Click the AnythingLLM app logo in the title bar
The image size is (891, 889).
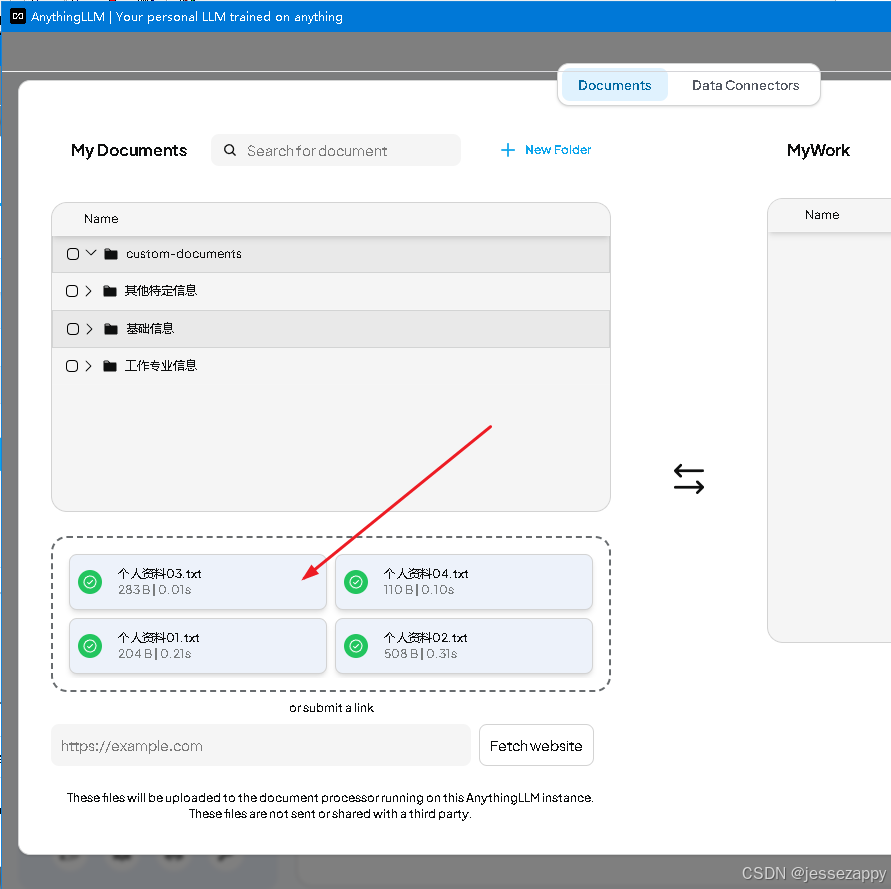pos(18,16)
